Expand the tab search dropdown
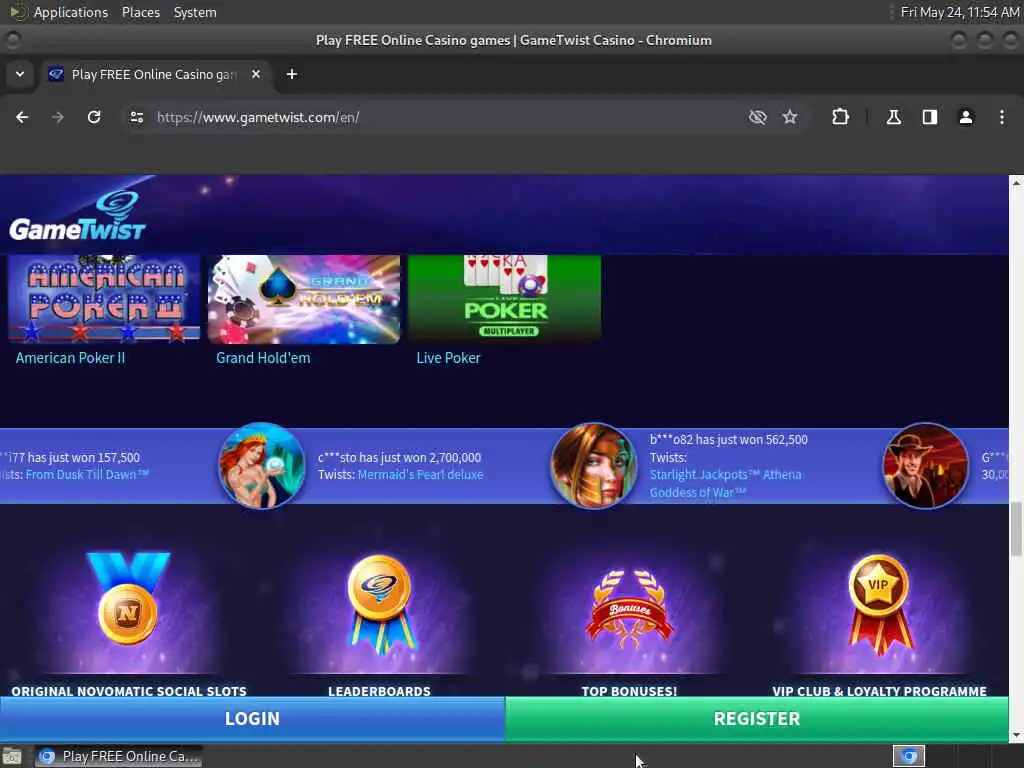The height and width of the screenshot is (768, 1024). [20, 74]
